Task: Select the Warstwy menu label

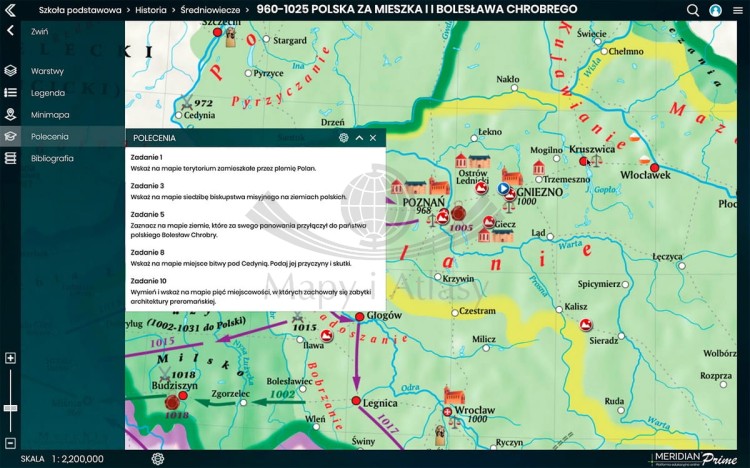Action: pyautogui.click(x=47, y=71)
